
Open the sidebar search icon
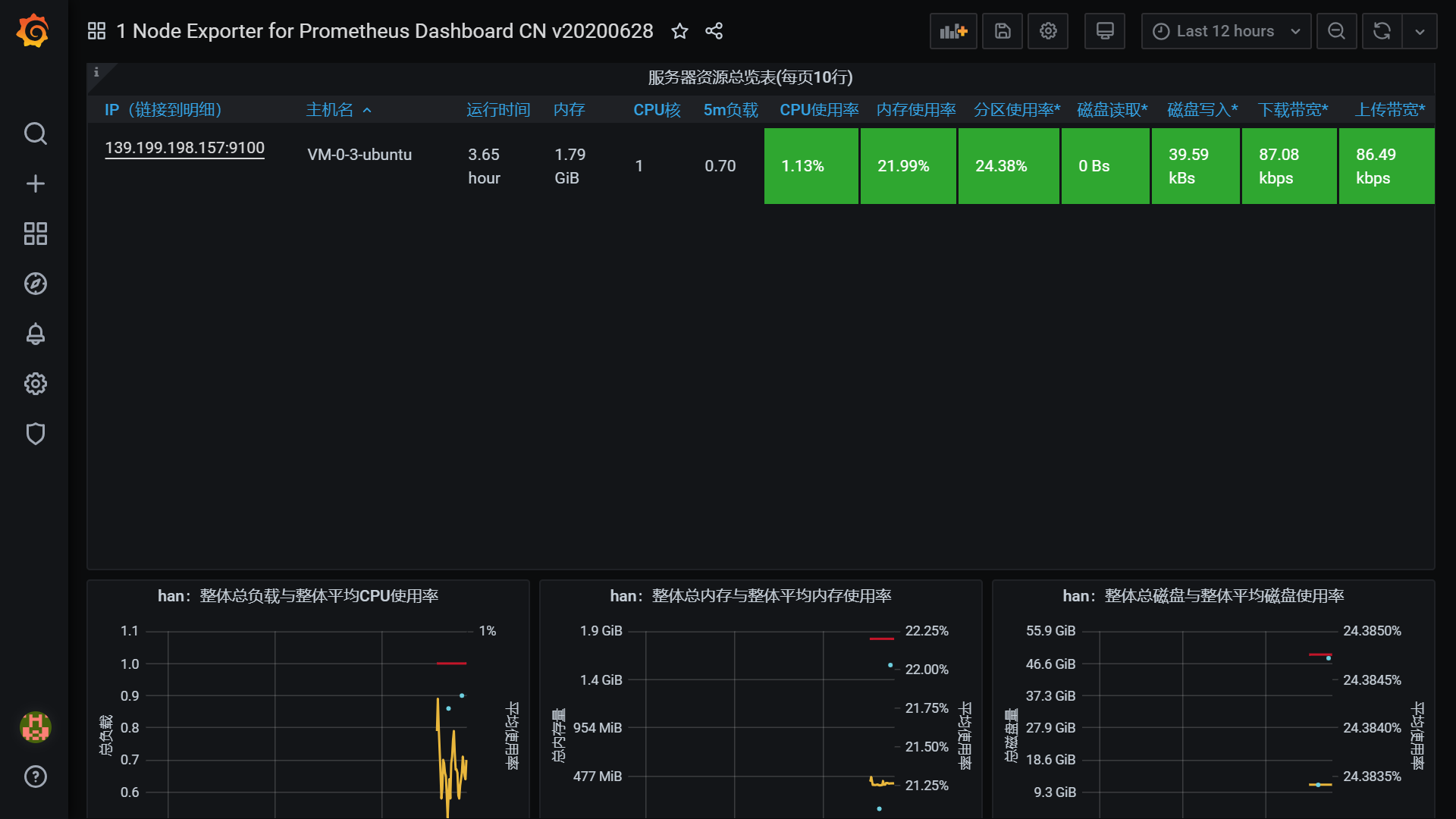(x=35, y=133)
